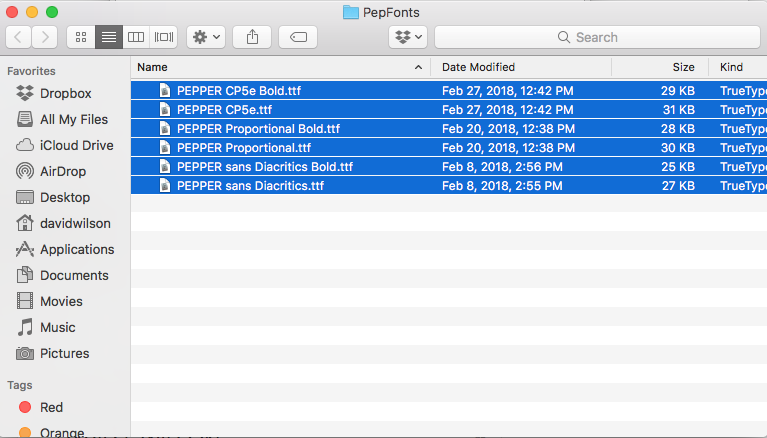Click the Documents sidebar icon
767x438 pixels.
25,275
